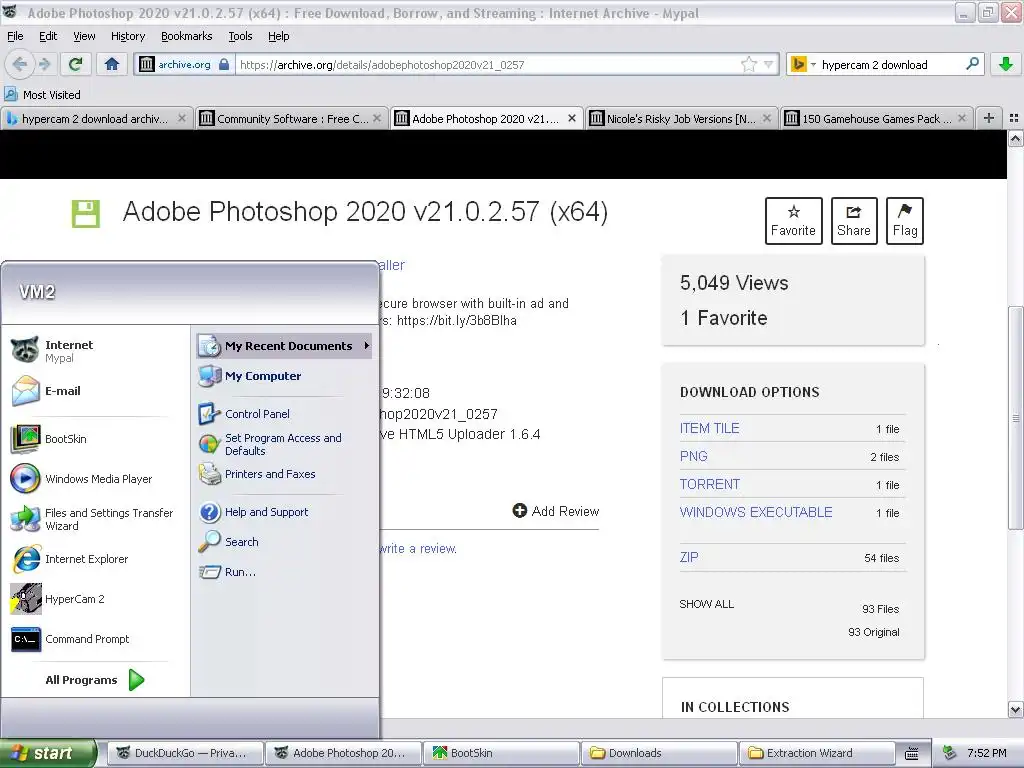Click the padlock site security icon
Screen dimensions: 1024x768
(224, 64)
